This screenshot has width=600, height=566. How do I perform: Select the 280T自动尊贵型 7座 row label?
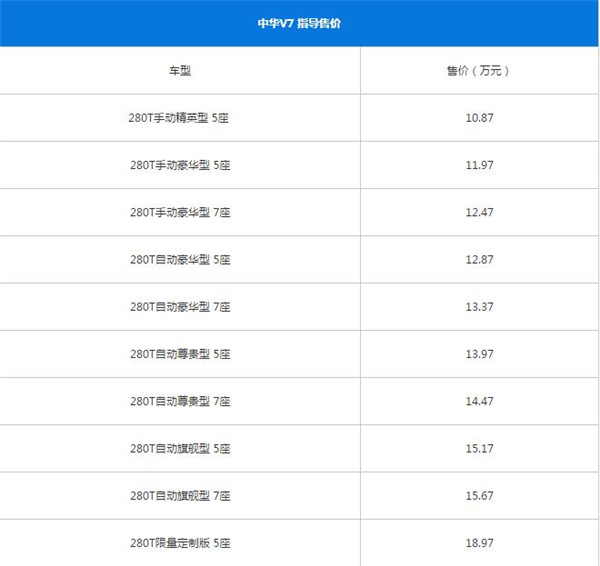(180, 401)
